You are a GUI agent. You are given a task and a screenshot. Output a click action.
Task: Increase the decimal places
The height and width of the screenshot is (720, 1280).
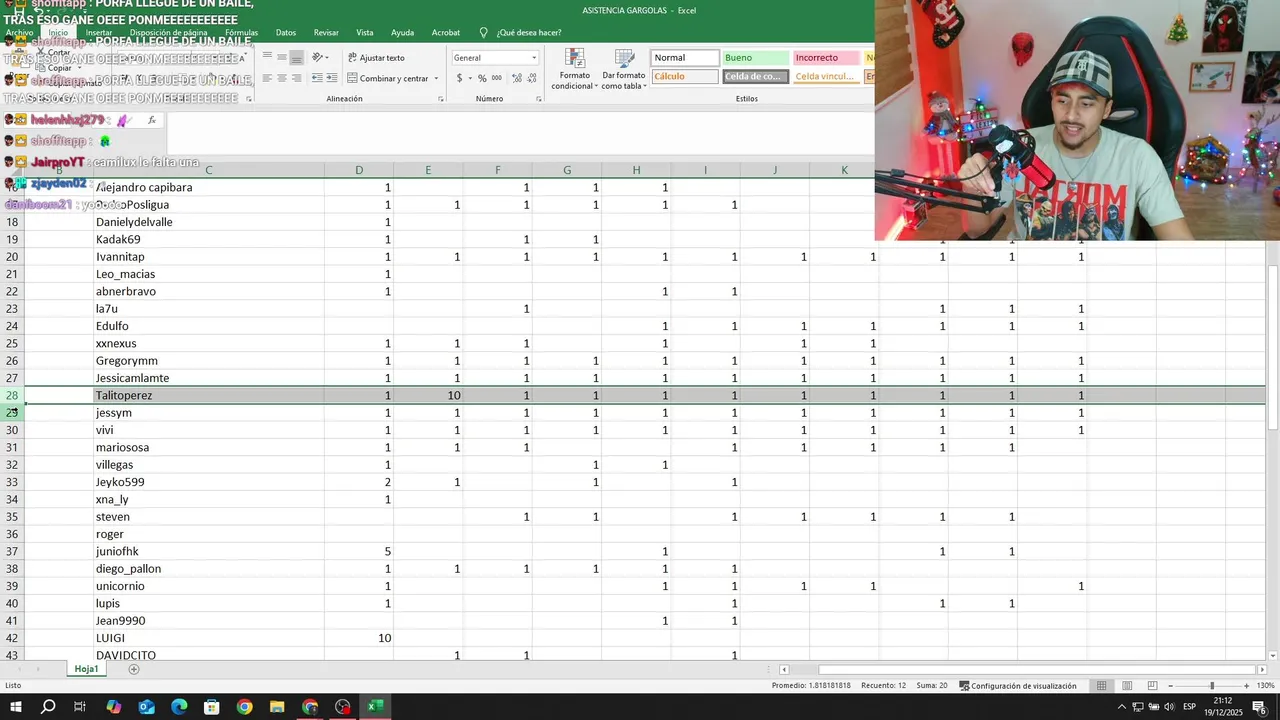pos(517,78)
